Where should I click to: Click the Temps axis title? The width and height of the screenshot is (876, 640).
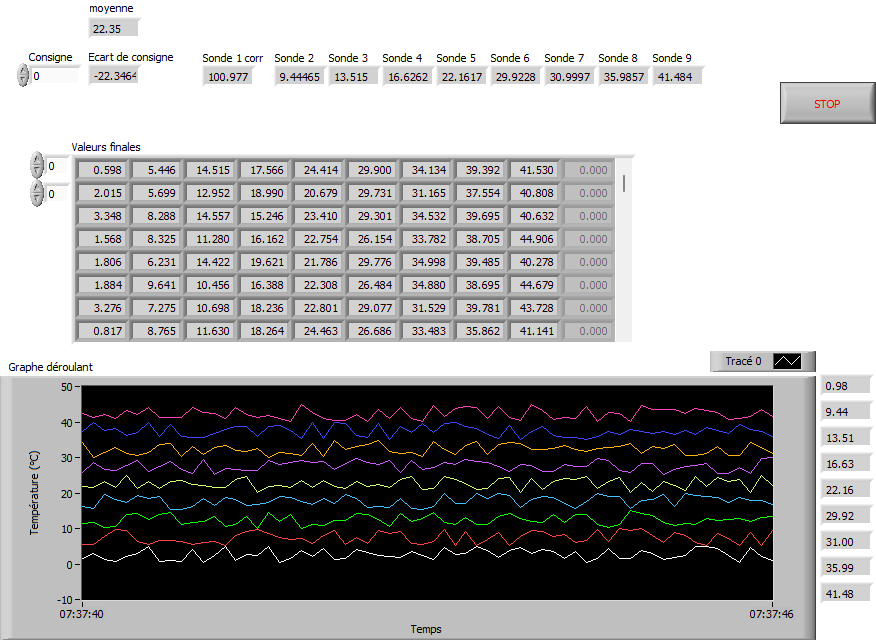[426, 629]
